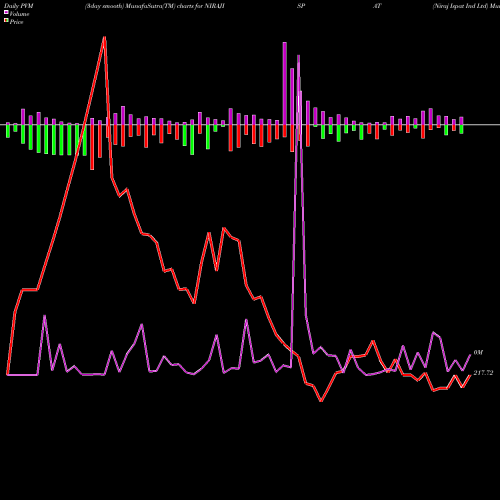
Task: Select the 'Volume' legend label
Action: pos(19,14)
